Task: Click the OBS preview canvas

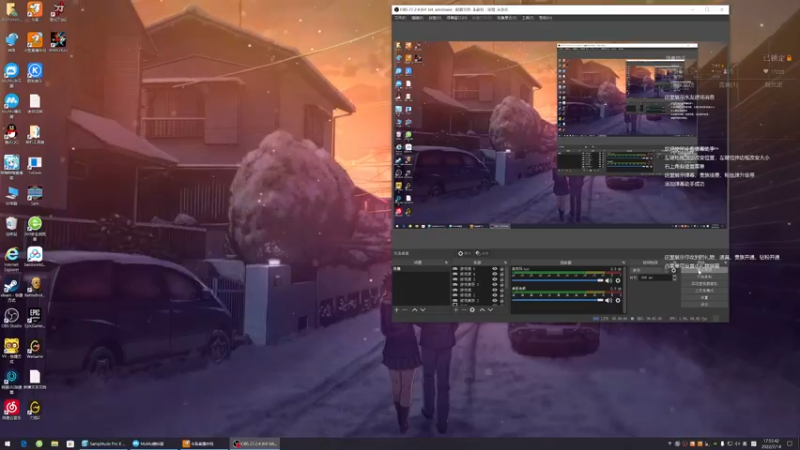Action: tap(560, 135)
